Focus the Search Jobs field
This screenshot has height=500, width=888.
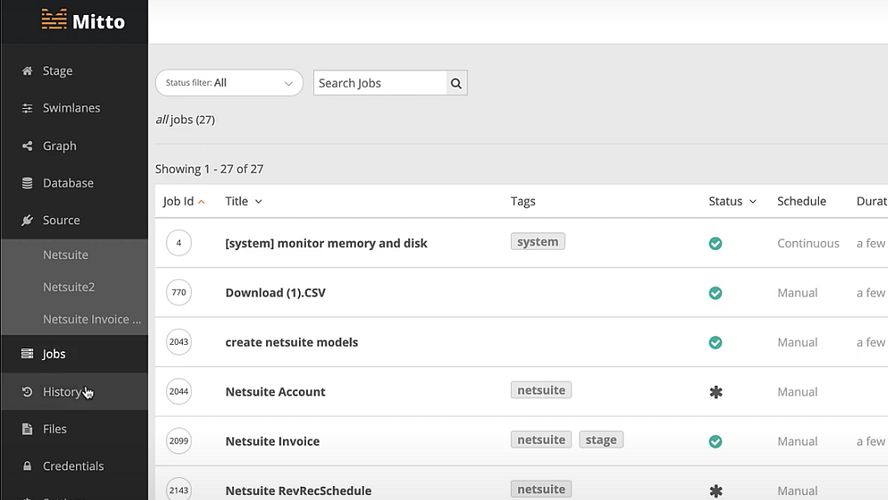coord(380,83)
